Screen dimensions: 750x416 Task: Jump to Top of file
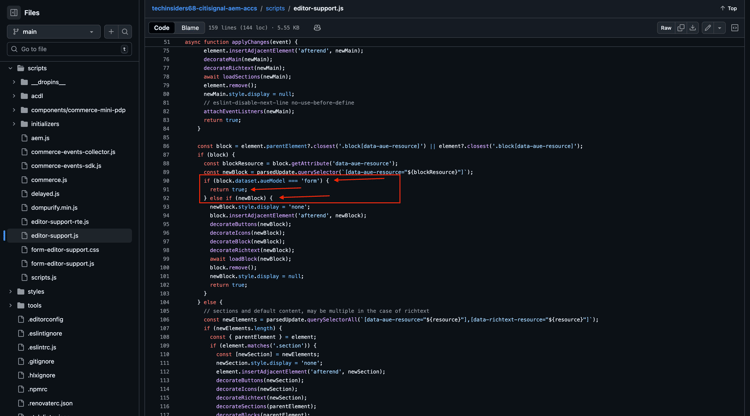[x=728, y=9]
